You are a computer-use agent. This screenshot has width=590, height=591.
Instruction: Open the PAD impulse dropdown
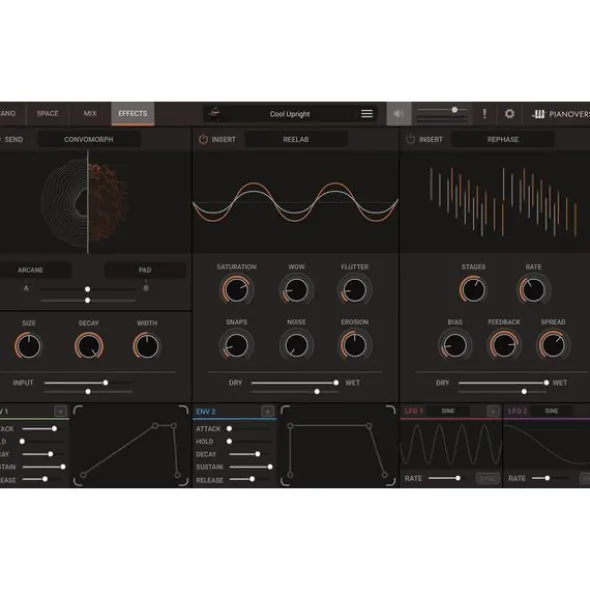(x=145, y=270)
